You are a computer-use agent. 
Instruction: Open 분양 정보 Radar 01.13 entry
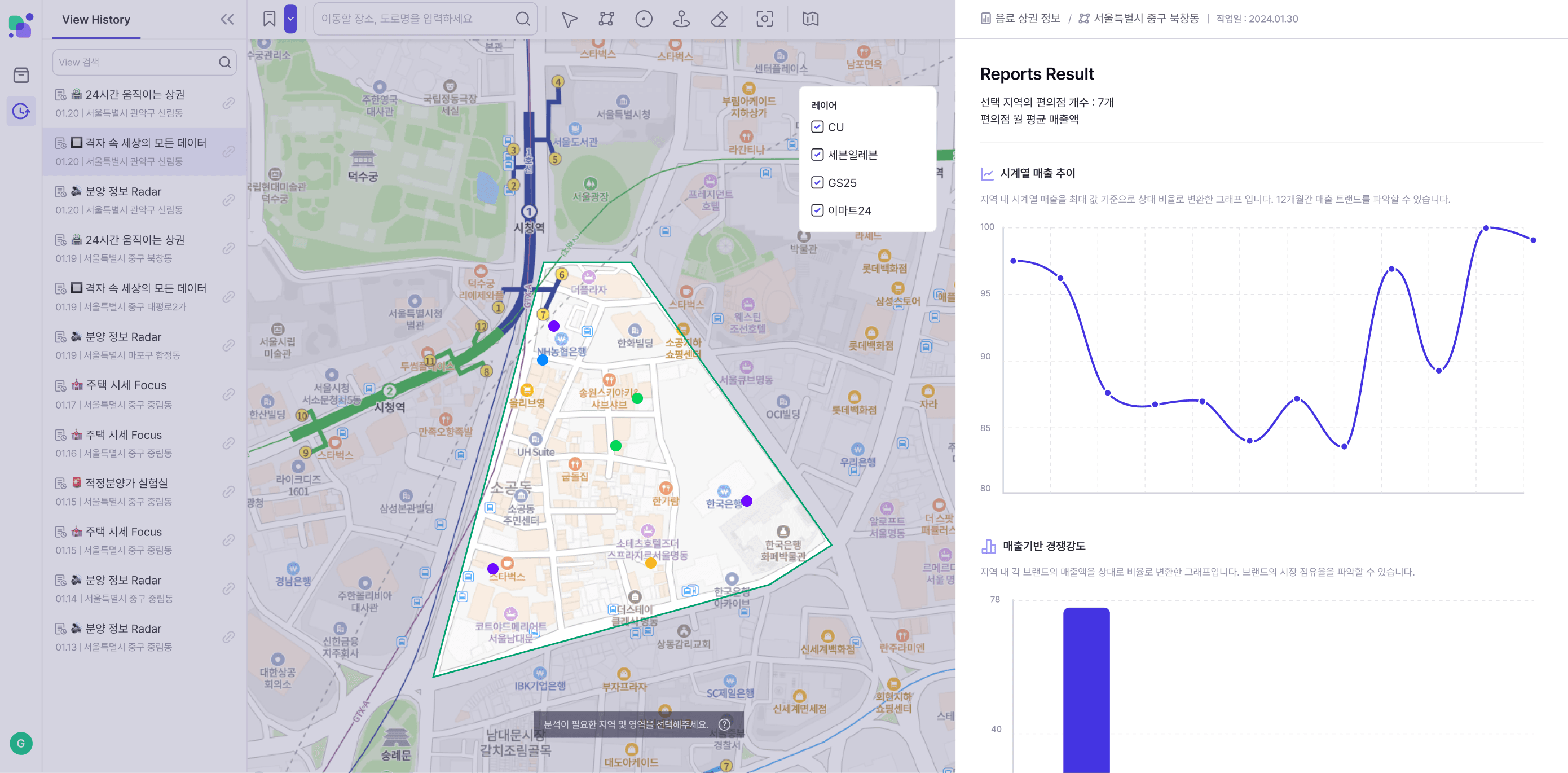[x=144, y=637]
